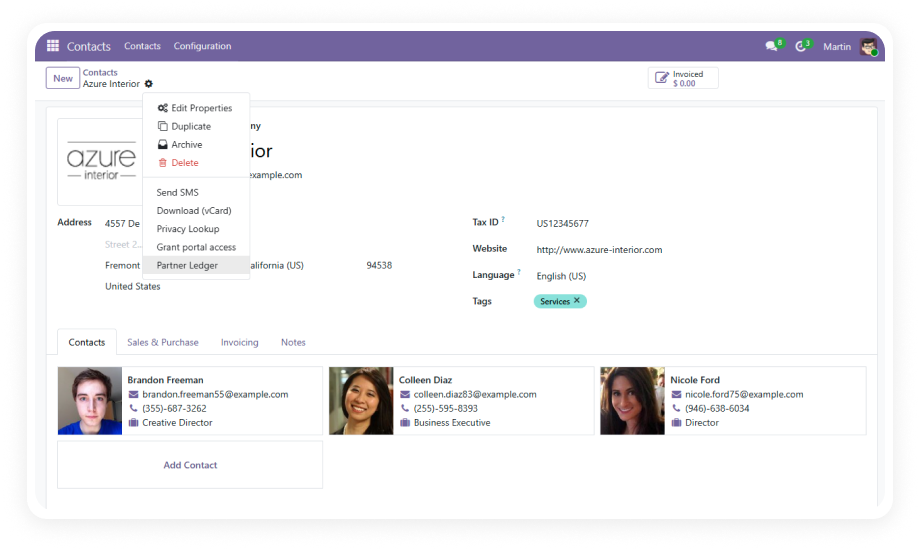
Task: Click Brandon Freeman's envelope email icon
Action: 133,394
